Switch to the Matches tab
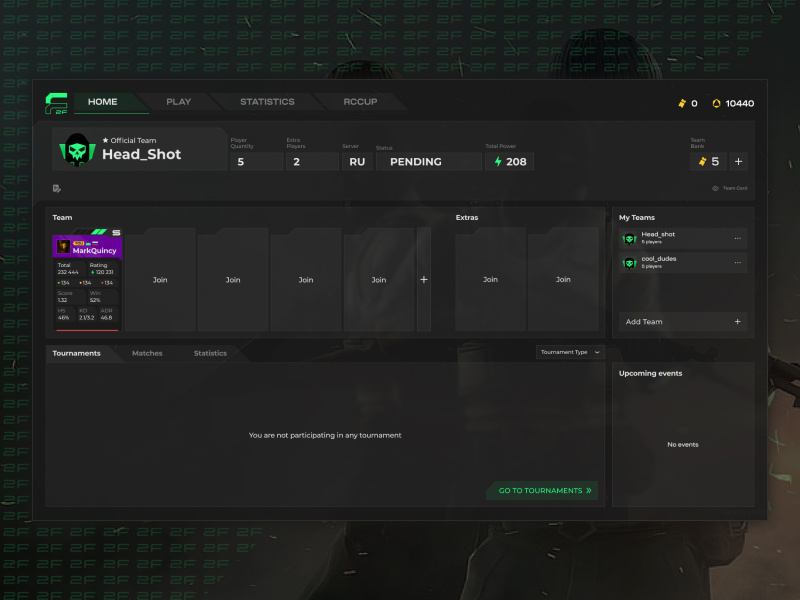The height and width of the screenshot is (600, 800). 147,352
